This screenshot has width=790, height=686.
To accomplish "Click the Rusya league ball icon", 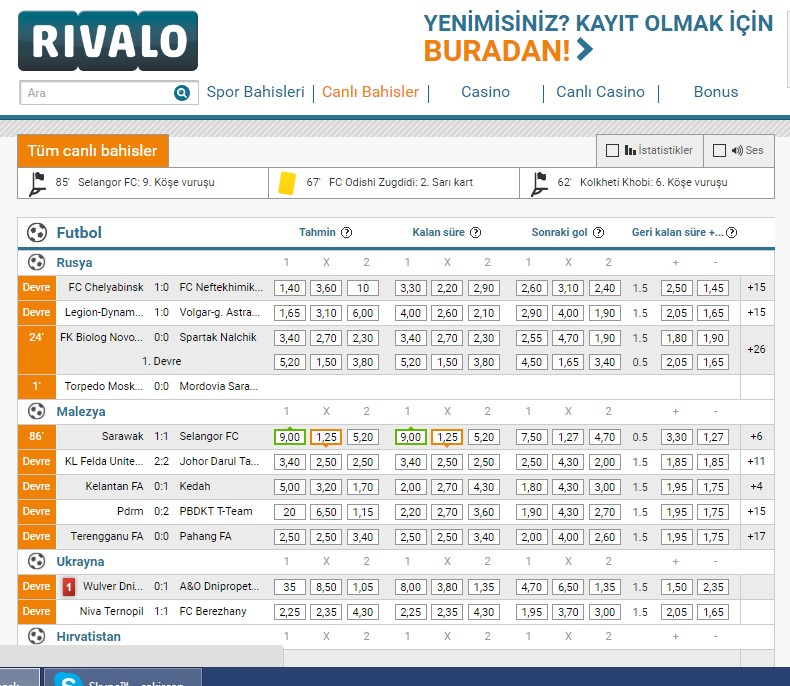I will click(x=36, y=262).
